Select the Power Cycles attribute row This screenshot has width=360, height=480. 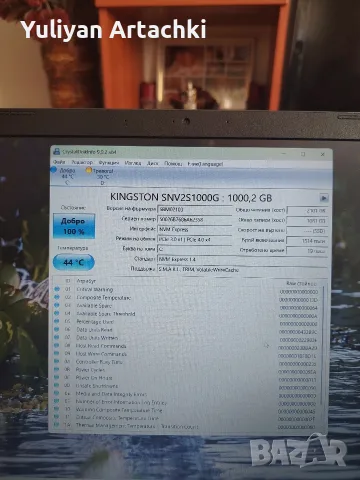186,370
